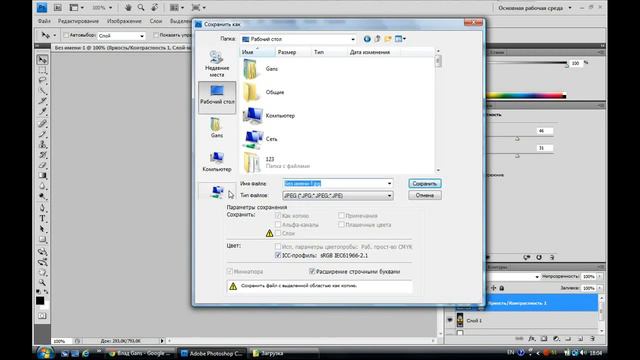Create a new folder in the Save dialog
The image size is (640, 360).
click(387, 39)
